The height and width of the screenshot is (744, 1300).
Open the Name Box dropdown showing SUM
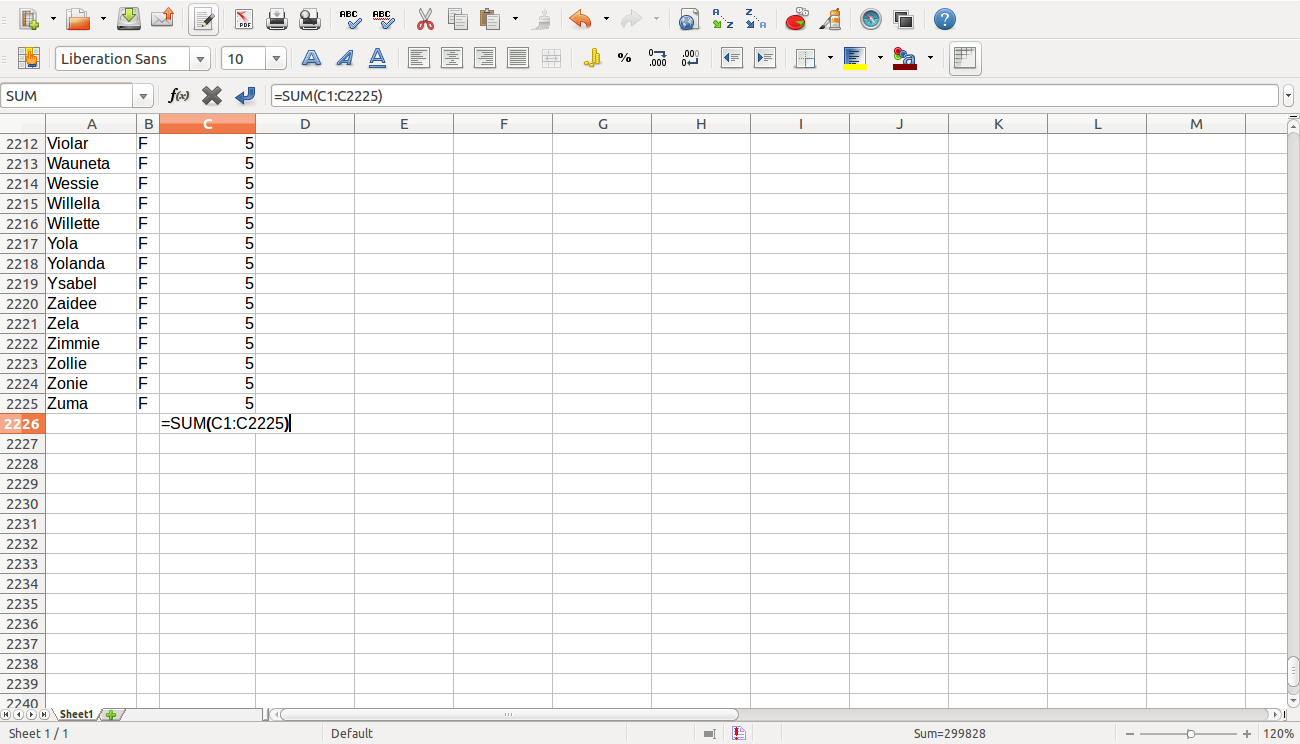[144, 96]
